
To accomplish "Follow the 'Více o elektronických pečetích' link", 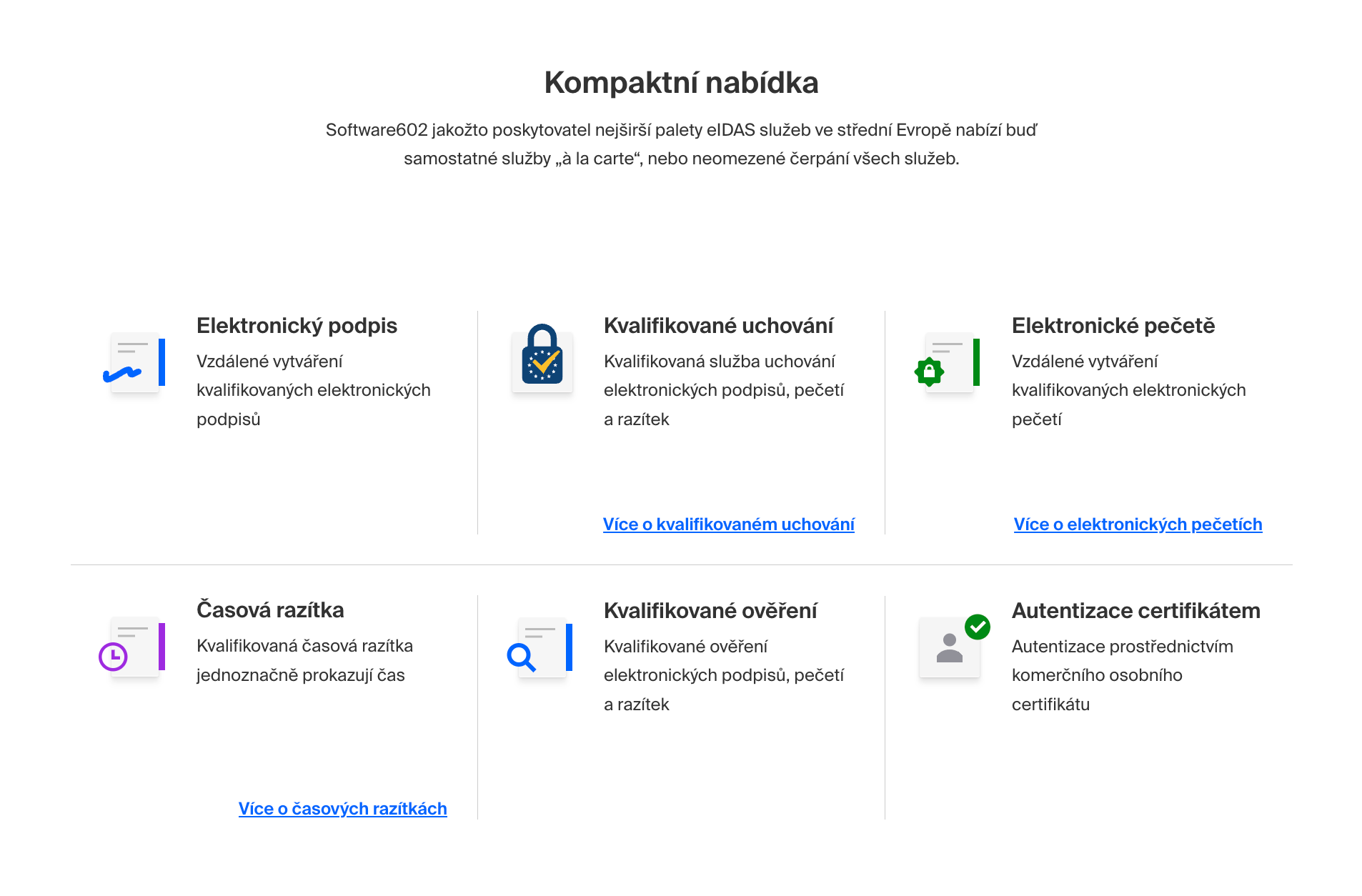I will click(1138, 524).
